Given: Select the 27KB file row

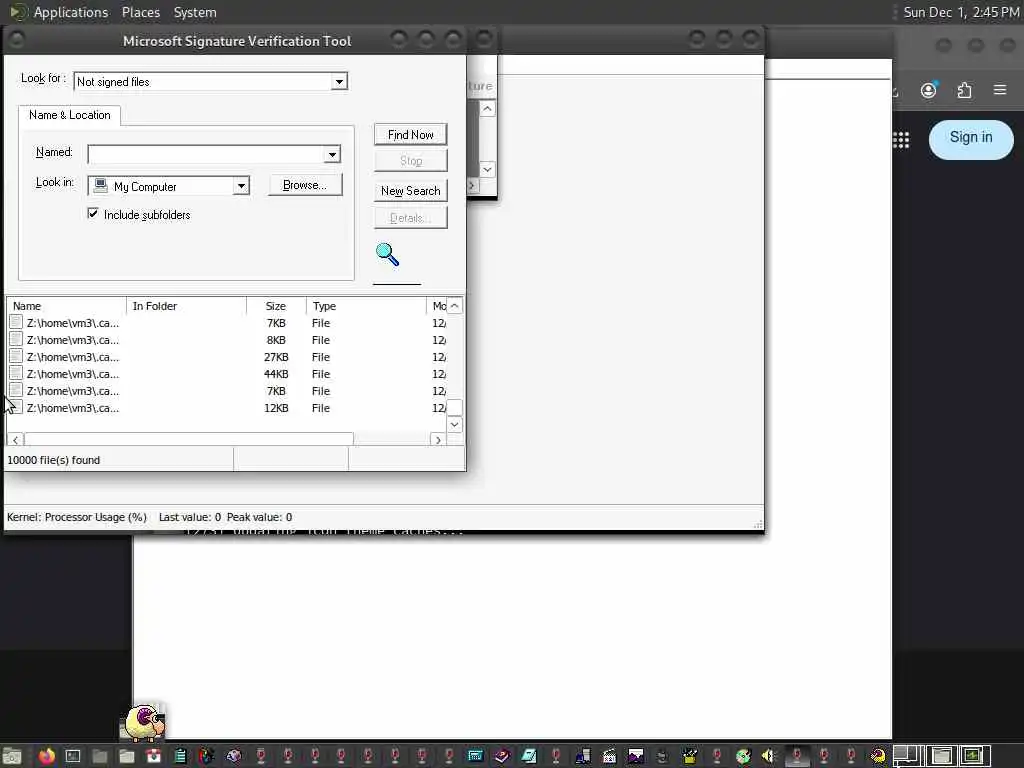Looking at the screenshot, I should pyautogui.click(x=227, y=357).
